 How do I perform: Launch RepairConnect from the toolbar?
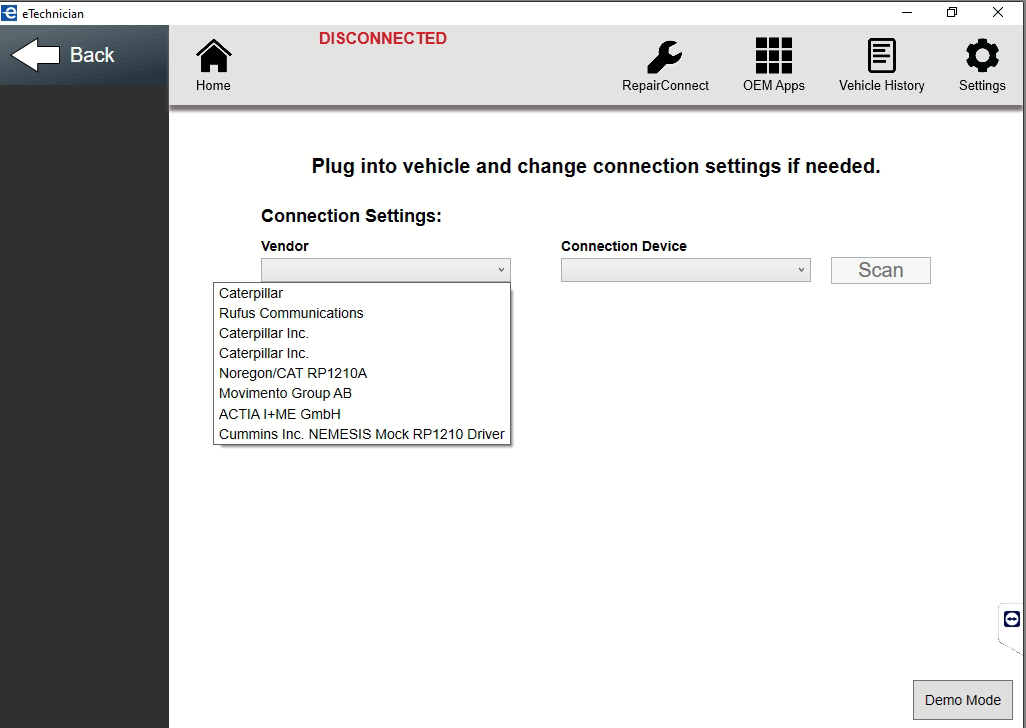click(x=664, y=62)
